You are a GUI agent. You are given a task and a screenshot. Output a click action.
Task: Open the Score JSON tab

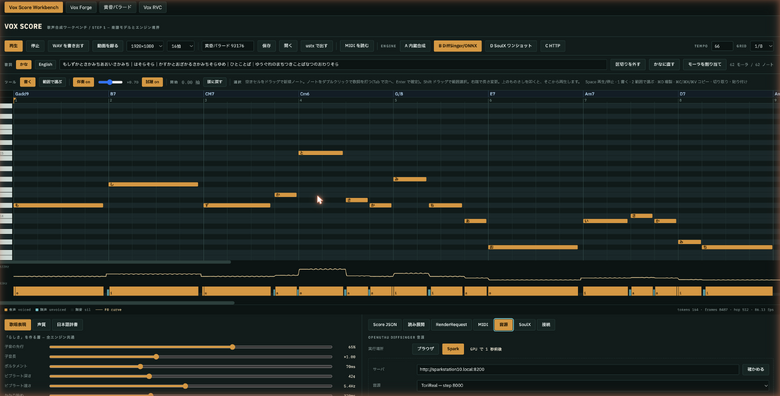[x=385, y=325]
